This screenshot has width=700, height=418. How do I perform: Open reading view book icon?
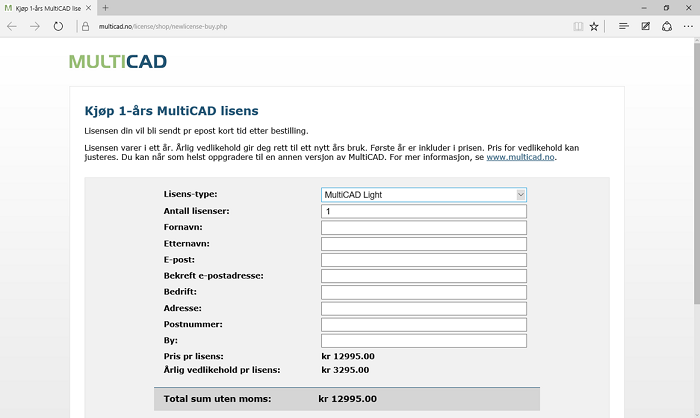point(578,26)
